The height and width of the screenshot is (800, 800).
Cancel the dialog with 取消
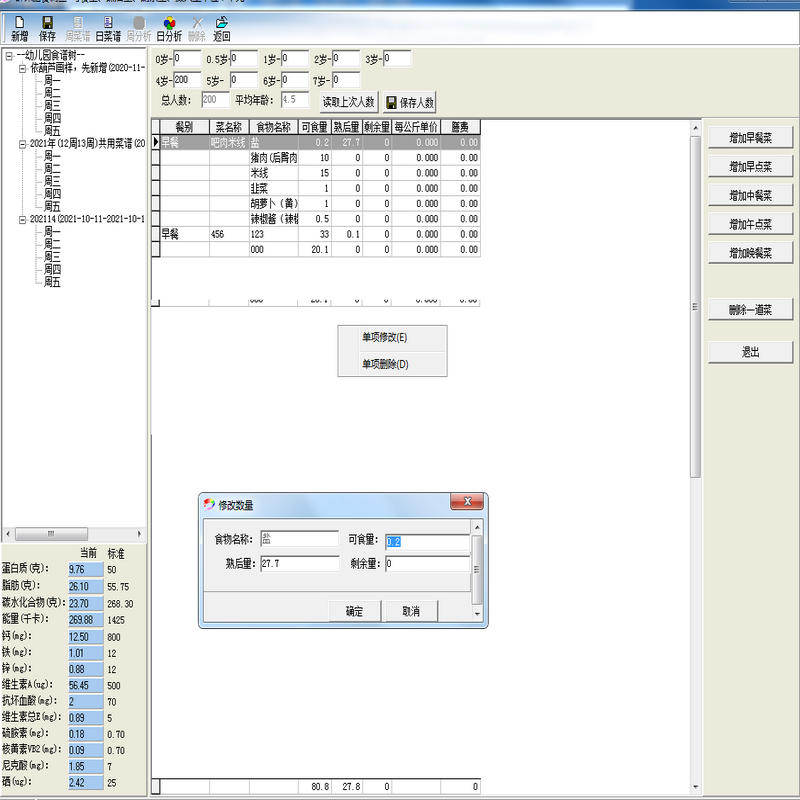(x=411, y=611)
